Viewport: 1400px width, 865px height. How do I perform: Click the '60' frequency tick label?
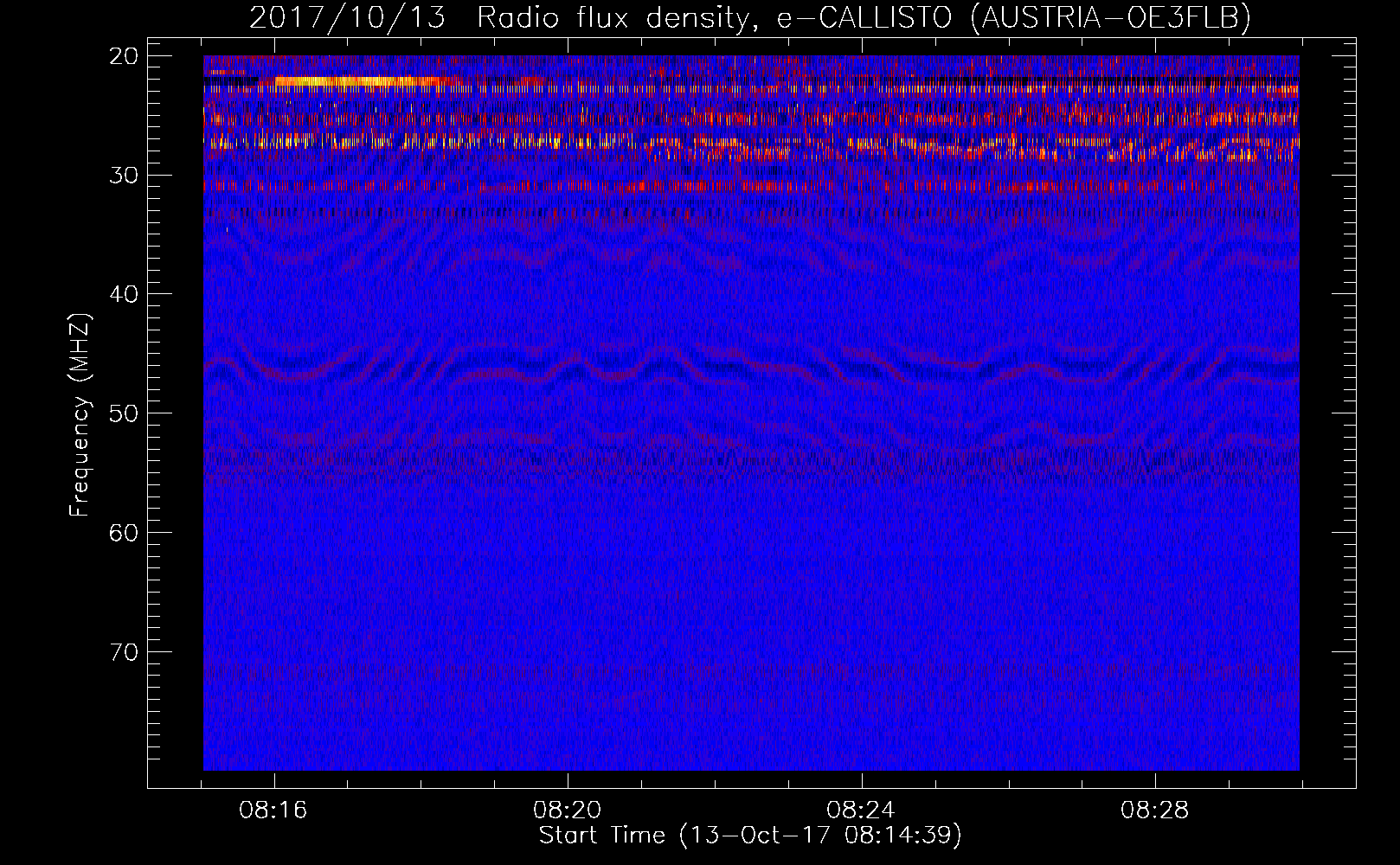(125, 533)
